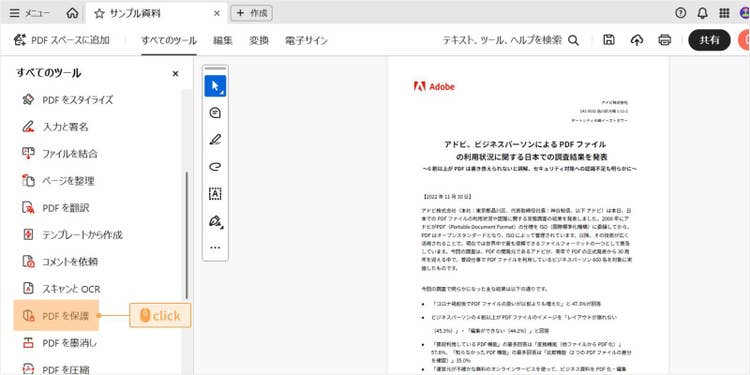750x375 pixels.
Task: Click the magnifier search icon
Action: point(574,41)
